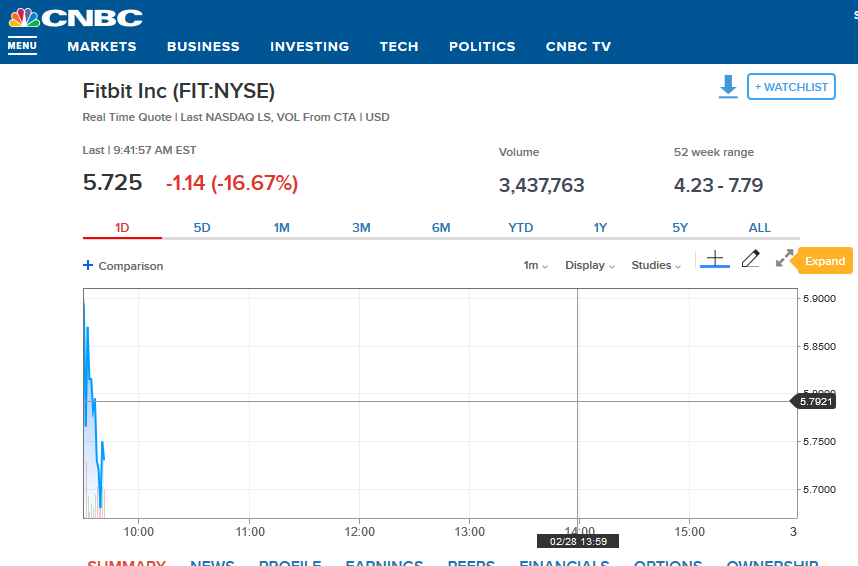Select the 3M chart range tab
The width and height of the screenshot is (858, 566).
point(361,228)
